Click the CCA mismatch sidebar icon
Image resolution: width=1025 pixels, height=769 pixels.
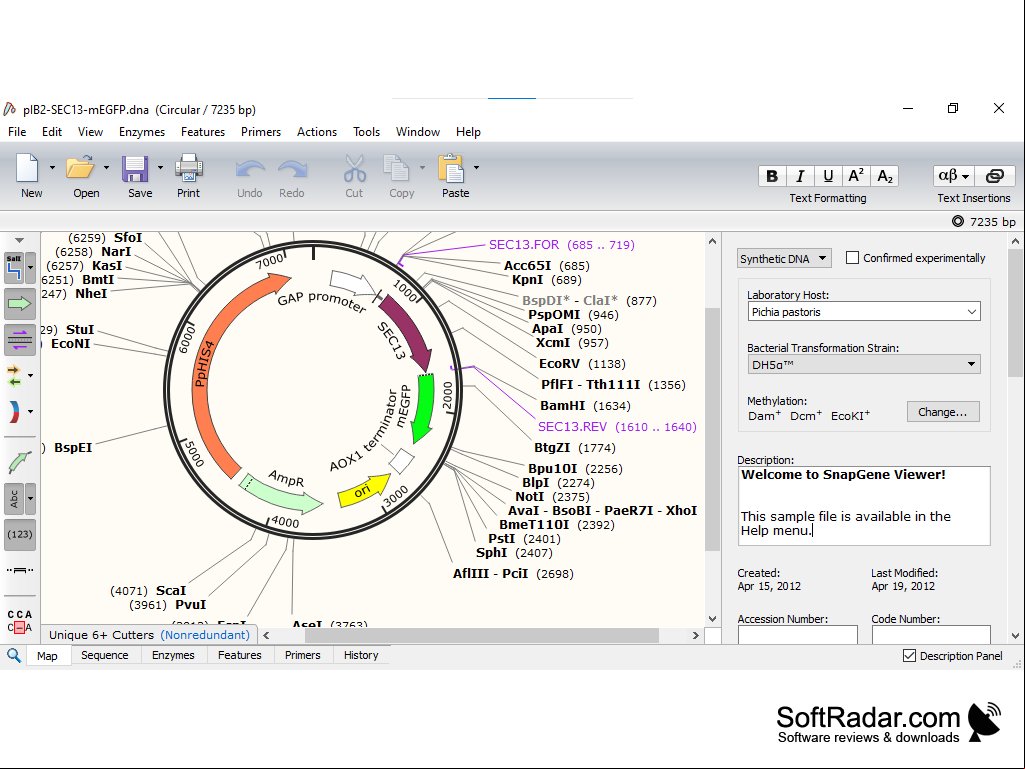(20, 621)
